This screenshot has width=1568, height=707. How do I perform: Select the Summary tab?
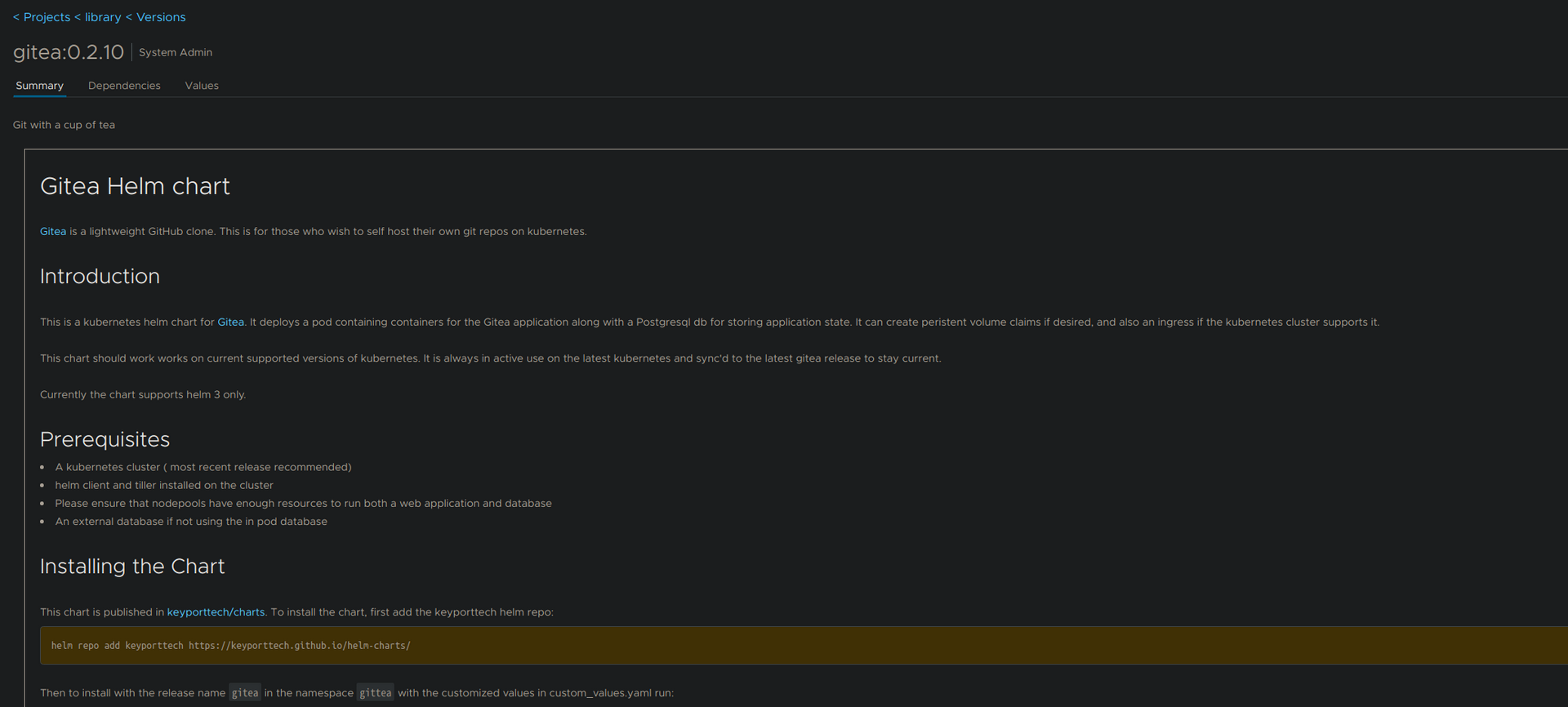pos(39,86)
